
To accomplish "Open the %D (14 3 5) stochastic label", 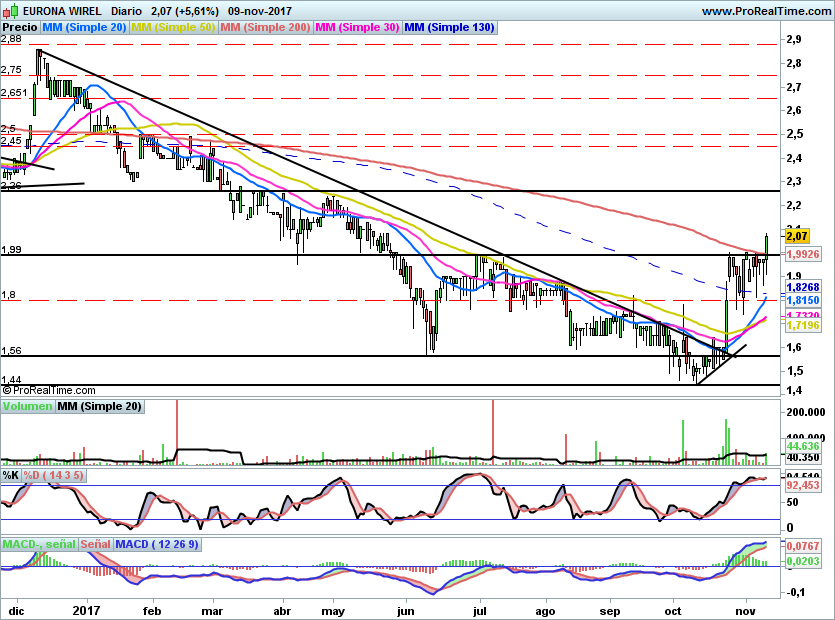I will tap(53, 475).
